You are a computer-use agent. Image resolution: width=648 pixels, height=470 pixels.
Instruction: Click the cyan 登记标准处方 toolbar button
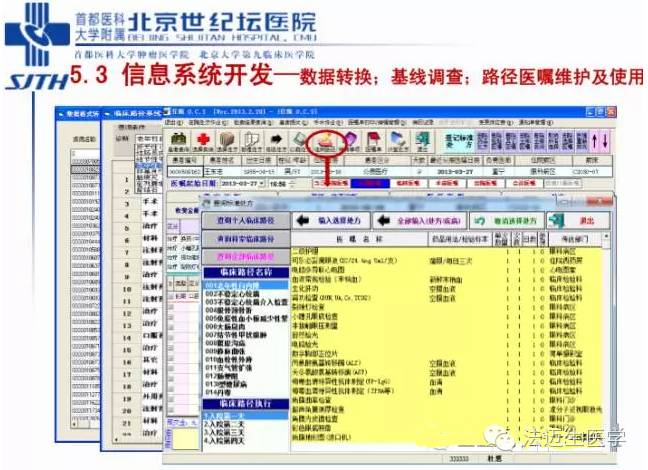pos(458,141)
